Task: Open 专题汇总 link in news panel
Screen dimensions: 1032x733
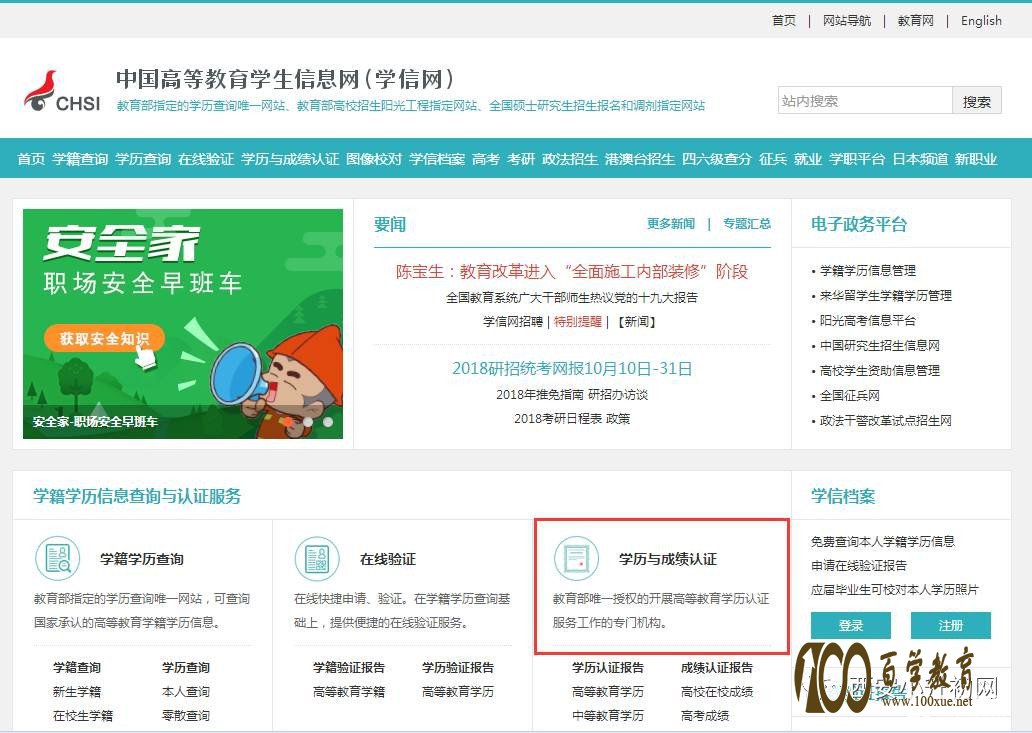Action: tap(747, 224)
